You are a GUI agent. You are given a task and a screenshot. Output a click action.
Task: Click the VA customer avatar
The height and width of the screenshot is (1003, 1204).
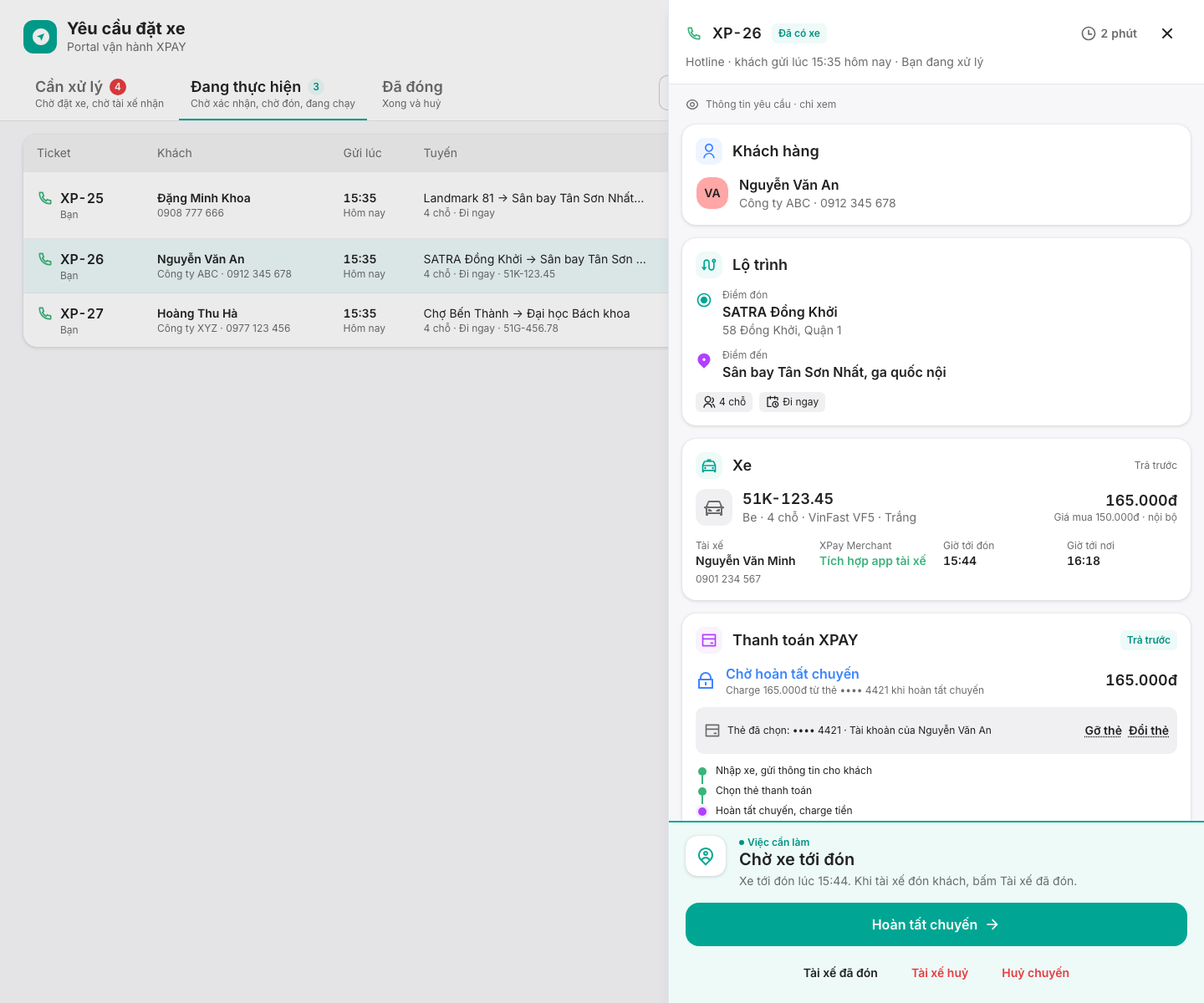tap(712, 193)
